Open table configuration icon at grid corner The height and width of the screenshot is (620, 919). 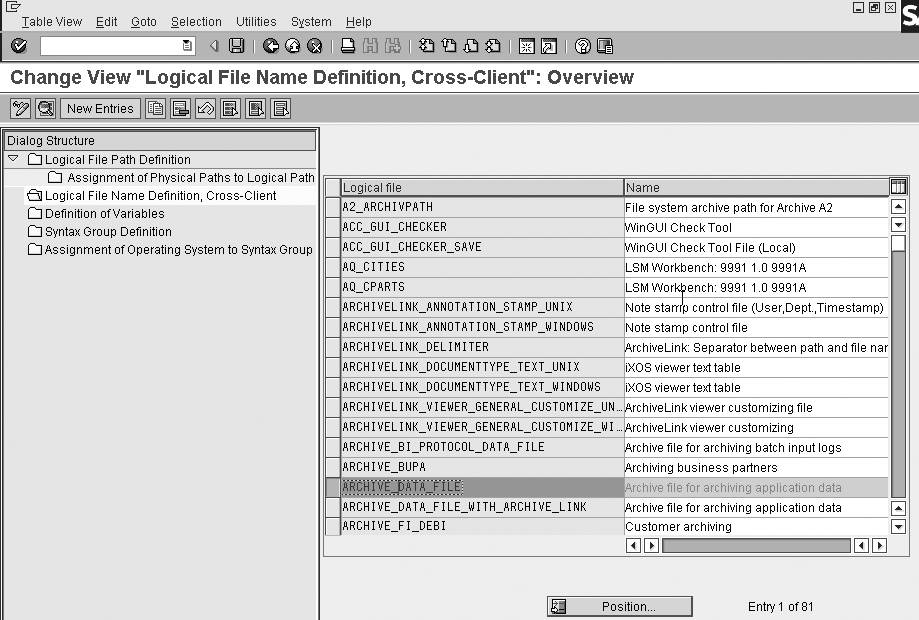tap(898, 187)
